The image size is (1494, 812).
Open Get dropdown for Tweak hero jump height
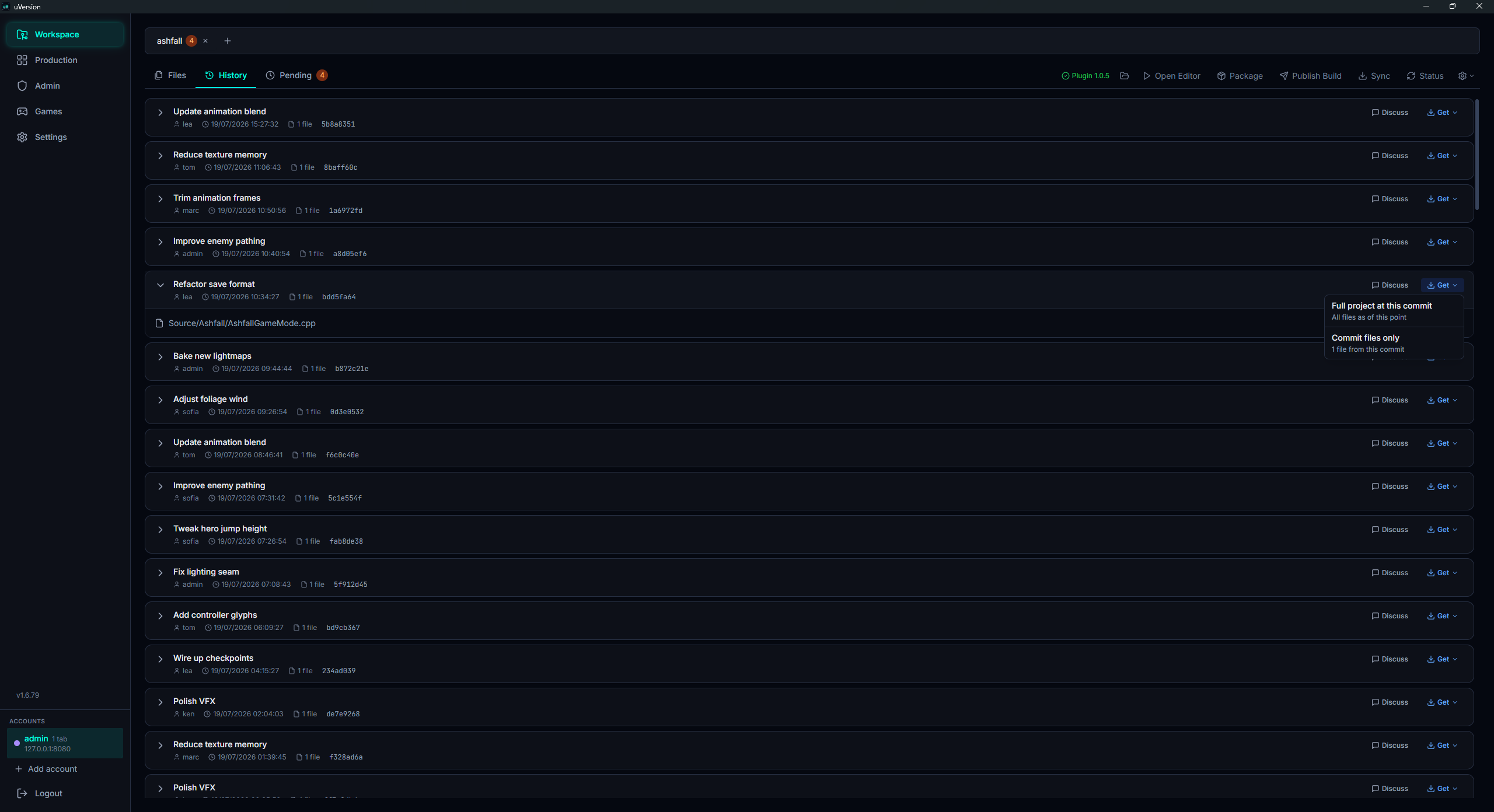point(1442,530)
